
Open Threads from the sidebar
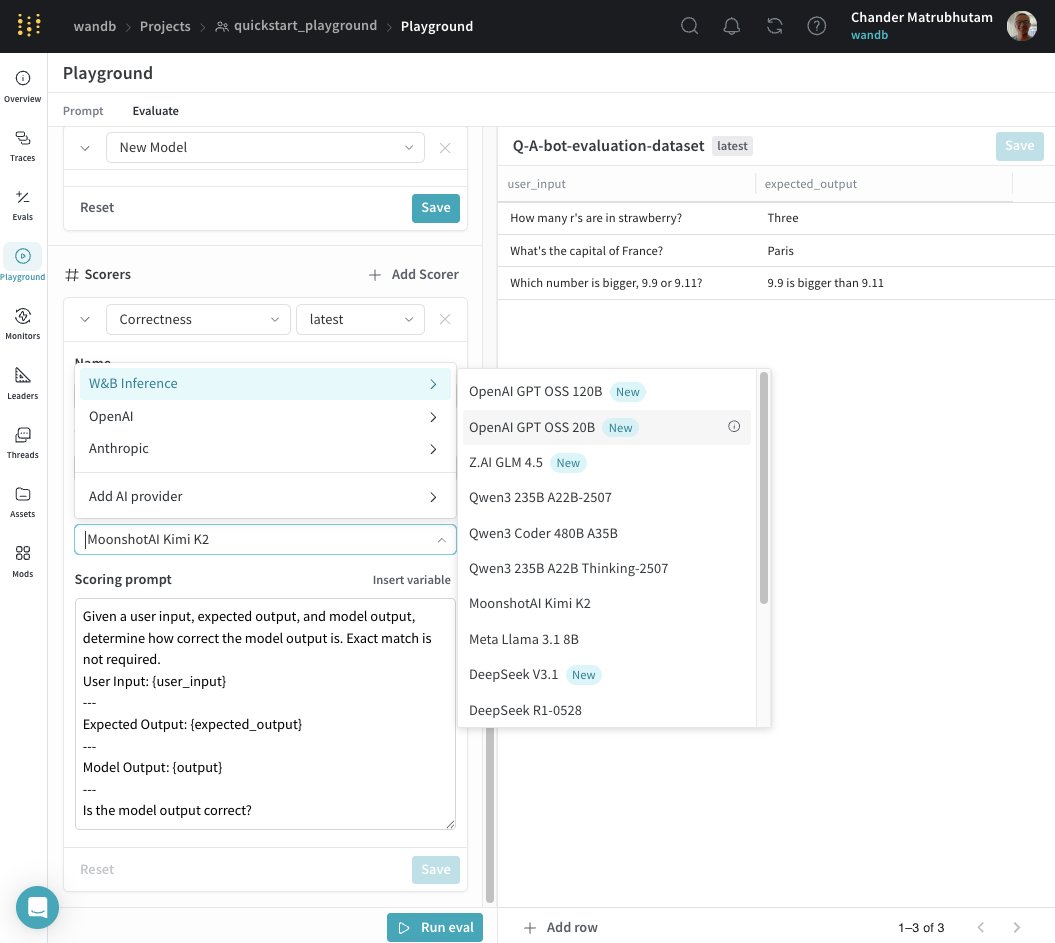point(23,442)
